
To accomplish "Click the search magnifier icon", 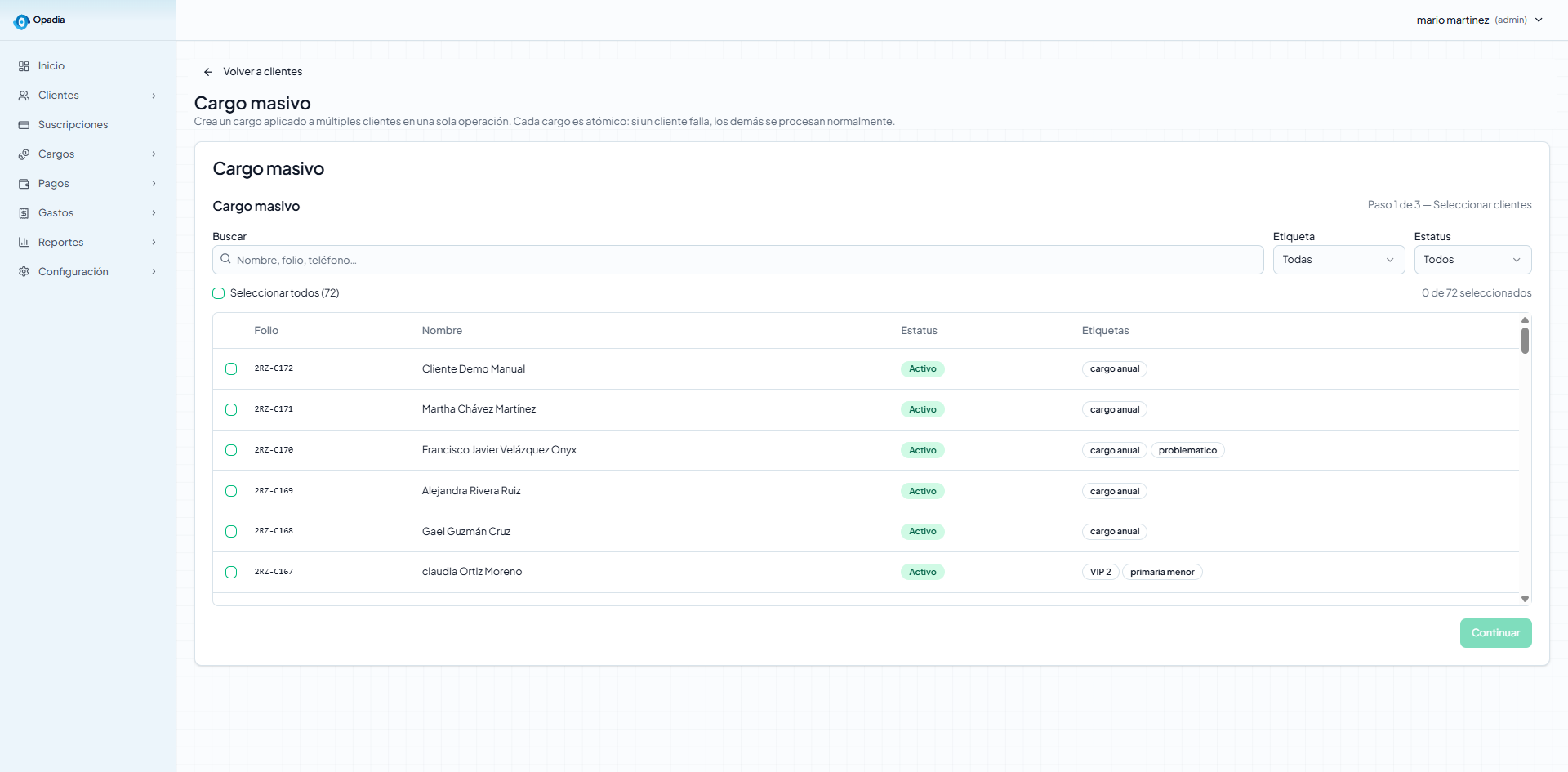I will click(x=225, y=259).
